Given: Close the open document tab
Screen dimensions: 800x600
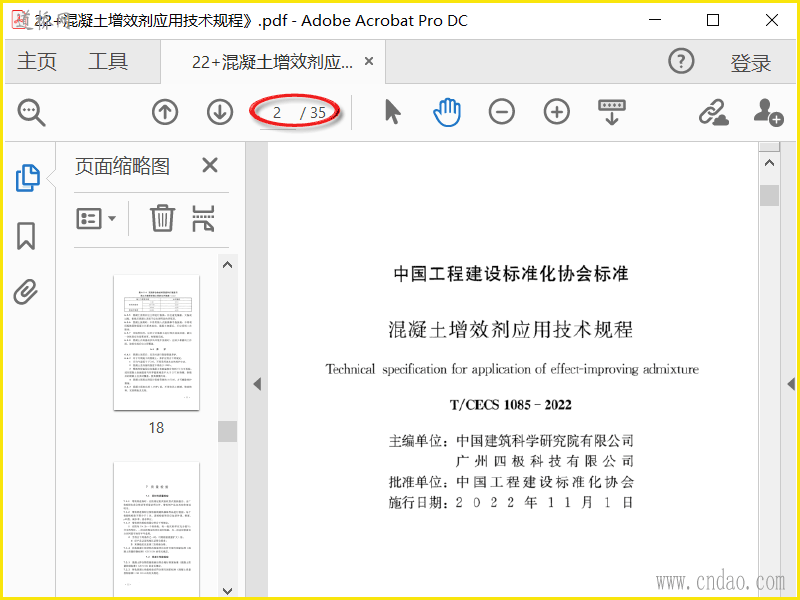Looking at the screenshot, I should [x=369, y=61].
